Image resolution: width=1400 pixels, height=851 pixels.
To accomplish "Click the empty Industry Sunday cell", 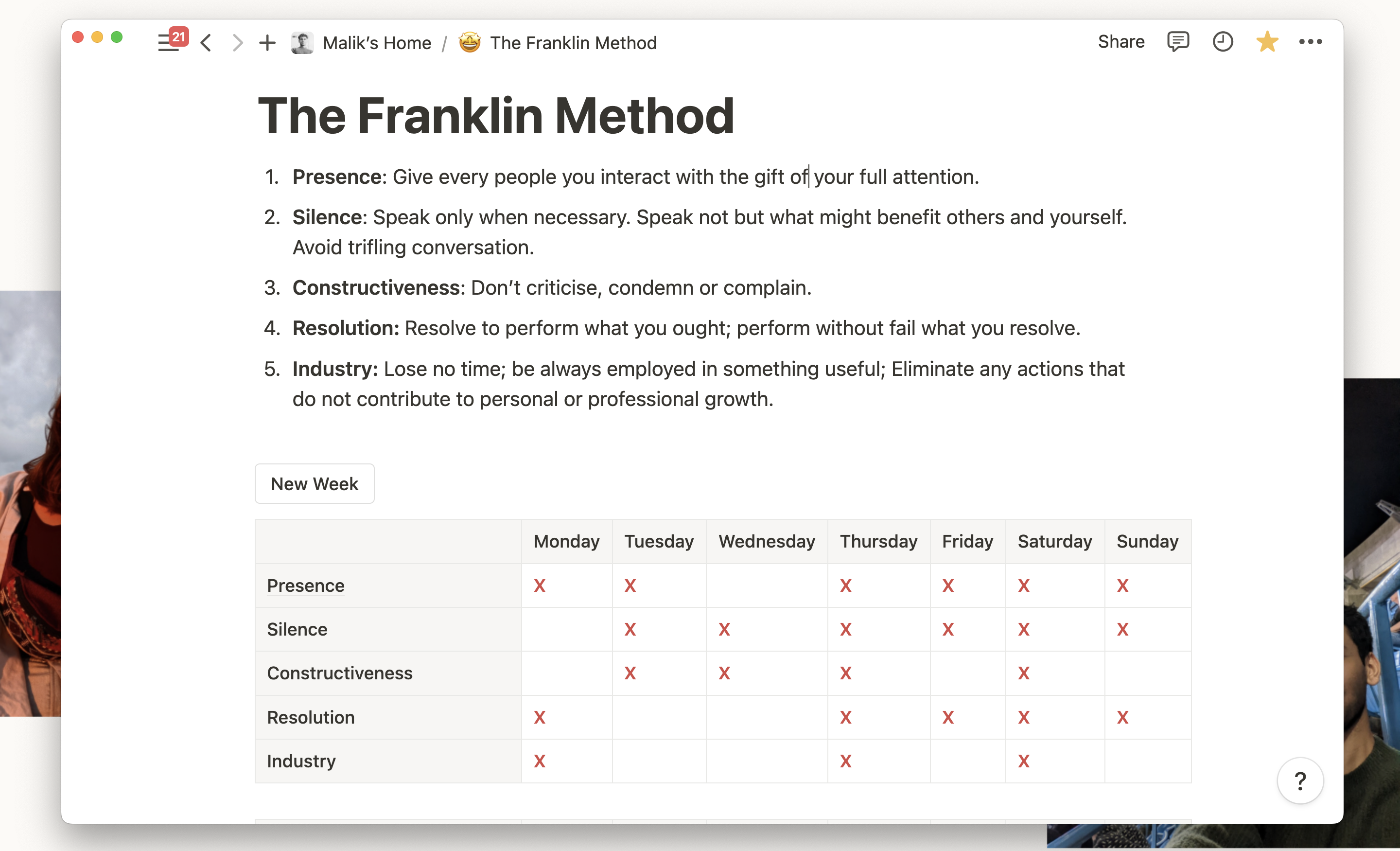I will (1147, 761).
